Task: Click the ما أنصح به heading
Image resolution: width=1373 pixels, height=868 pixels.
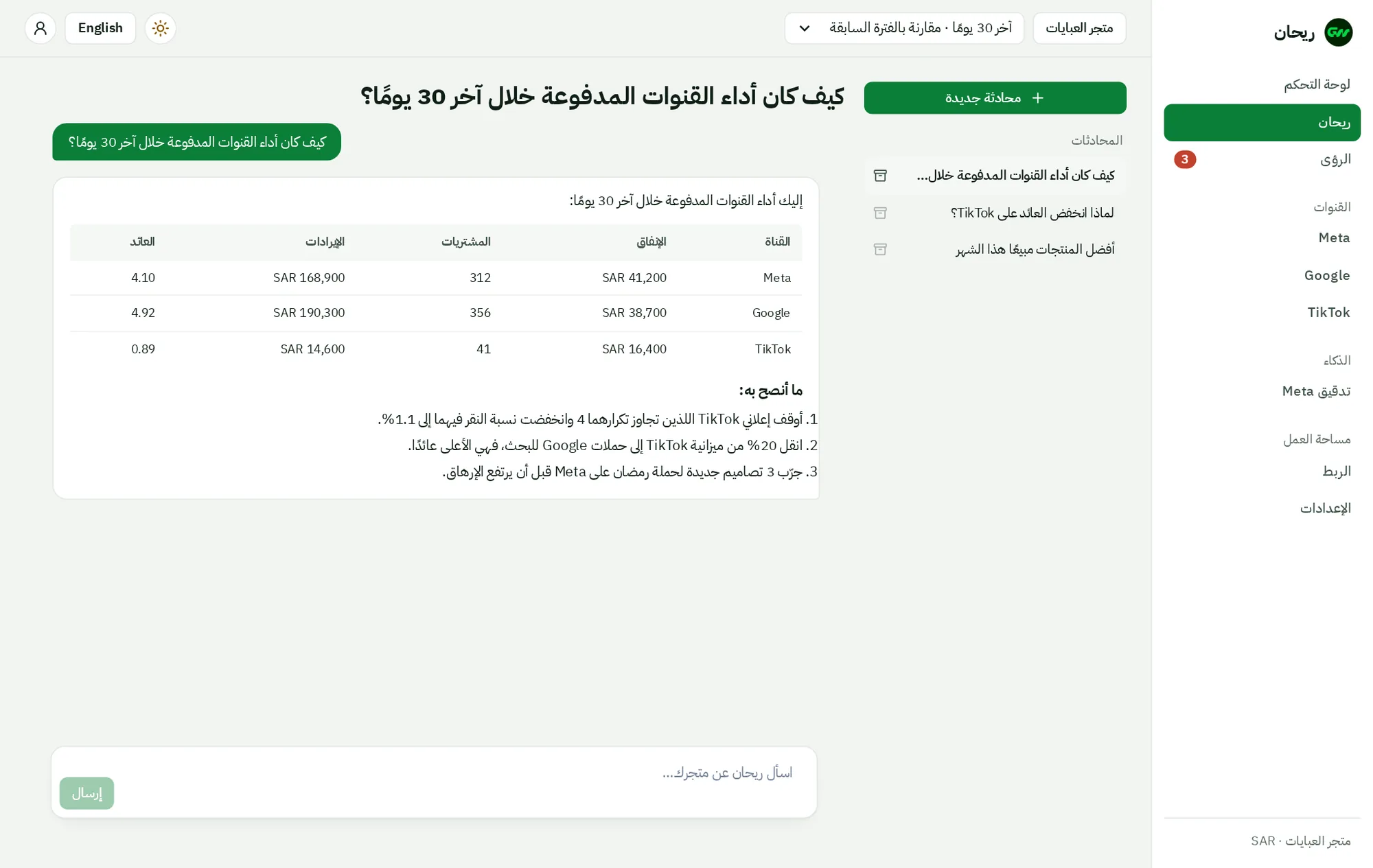Action: 770,390
